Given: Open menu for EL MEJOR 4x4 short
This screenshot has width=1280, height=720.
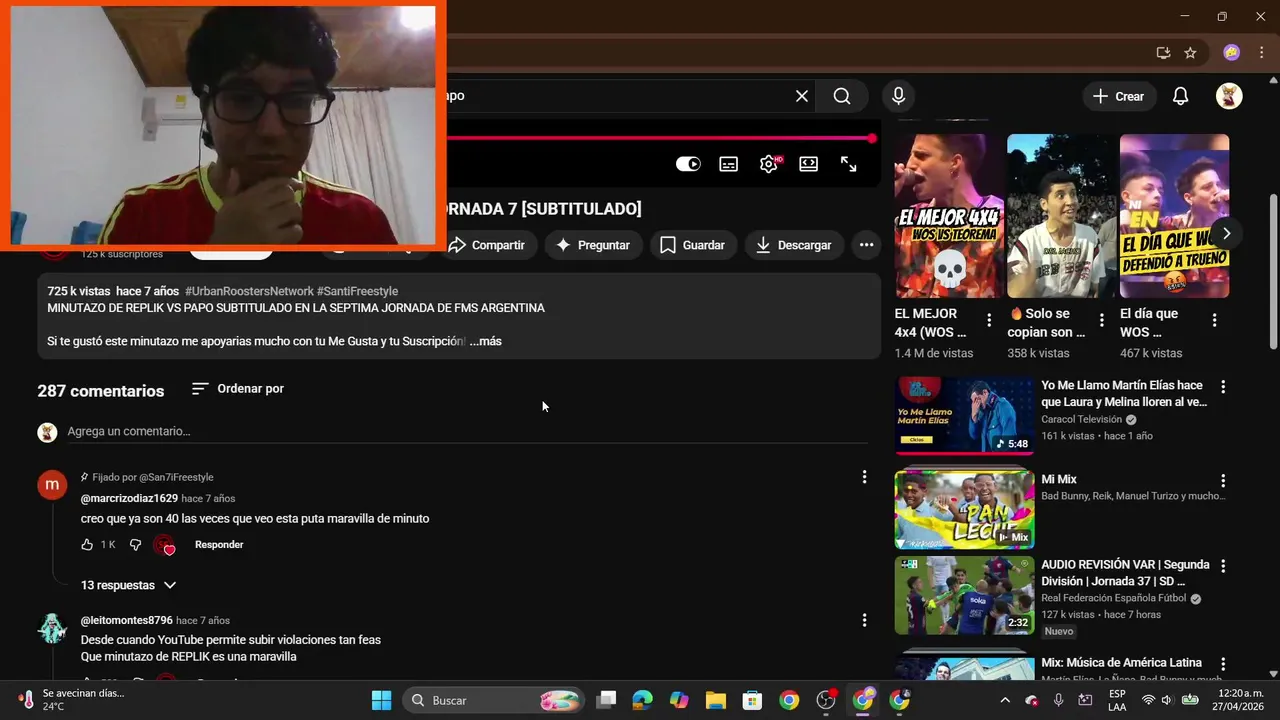Looking at the screenshot, I should pyautogui.click(x=989, y=321).
